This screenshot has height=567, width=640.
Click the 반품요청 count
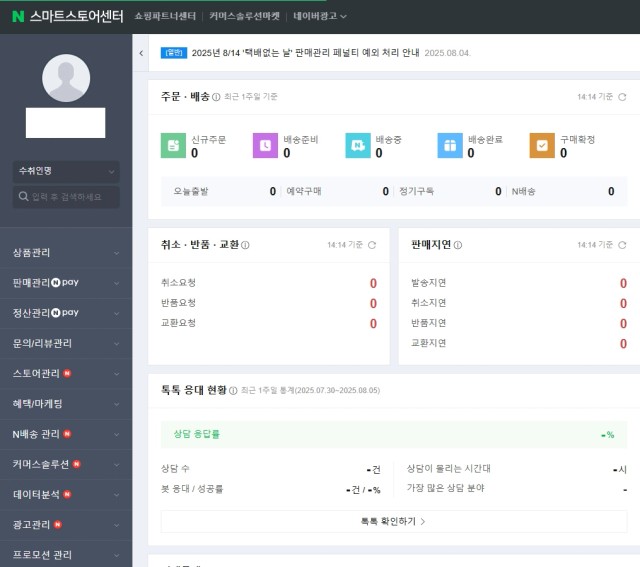click(x=373, y=303)
